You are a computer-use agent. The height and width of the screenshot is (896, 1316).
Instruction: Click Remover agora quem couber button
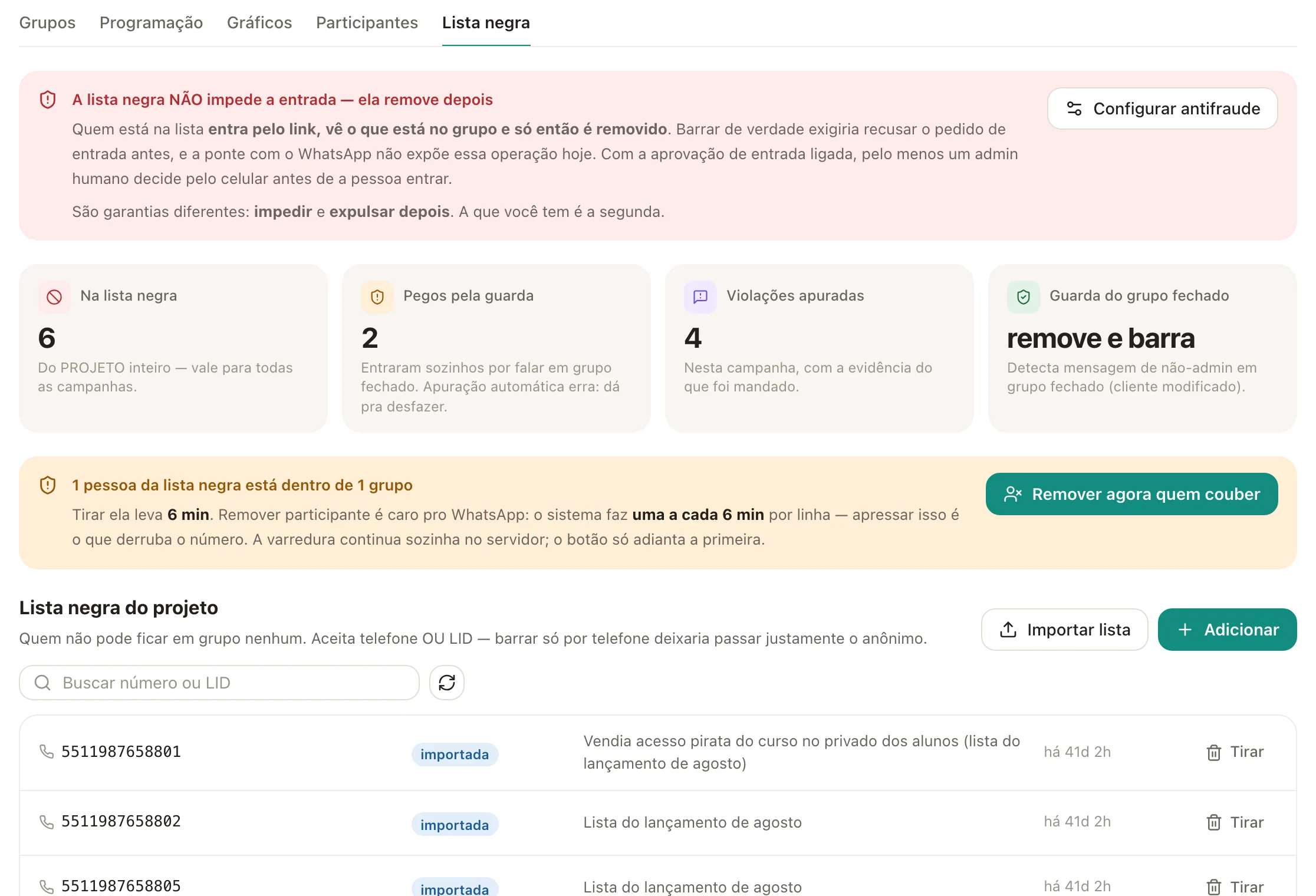pyautogui.click(x=1131, y=494)
